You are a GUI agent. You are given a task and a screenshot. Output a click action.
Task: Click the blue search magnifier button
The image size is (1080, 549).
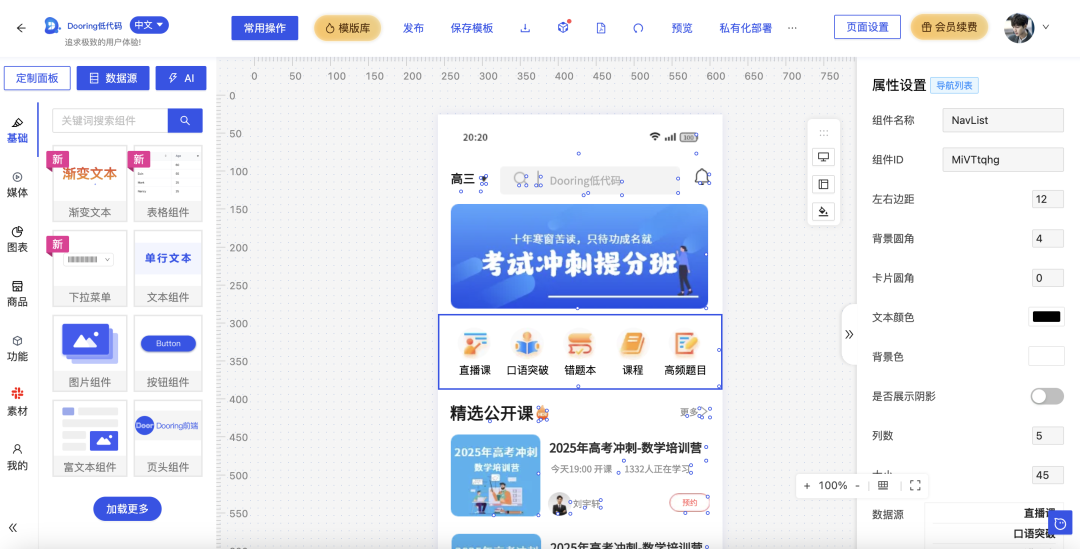(x=185, y=121)
